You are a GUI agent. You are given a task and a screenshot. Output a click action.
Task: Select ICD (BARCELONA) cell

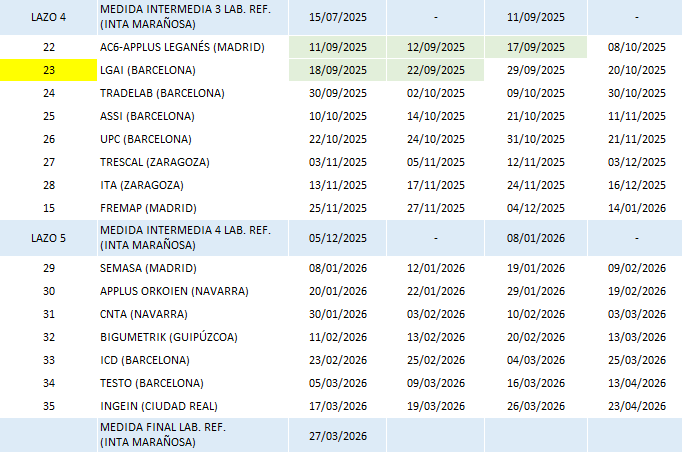[193, 361]
